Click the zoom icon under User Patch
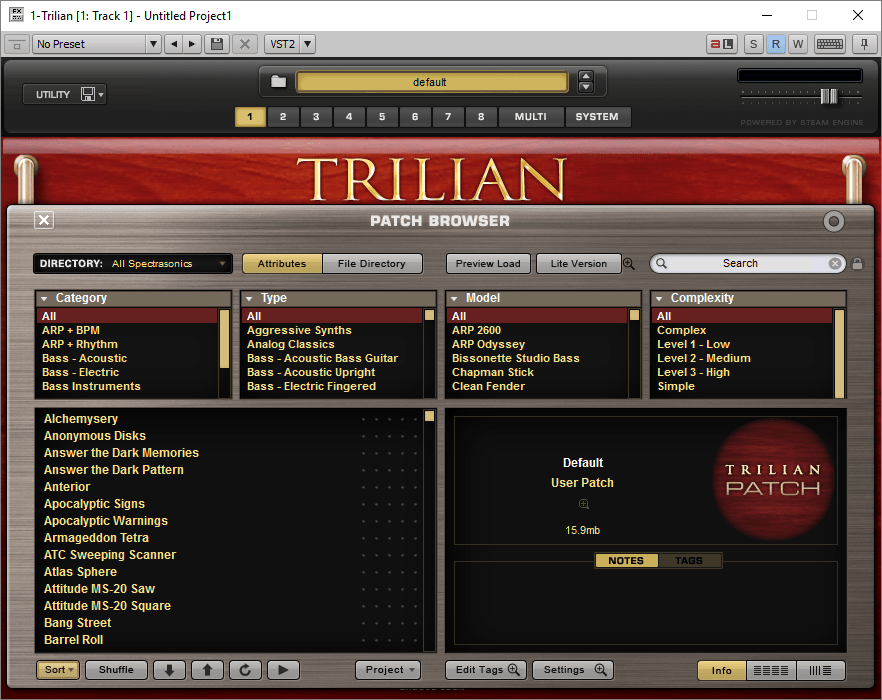This screenshot has height=700, width=882. (x=584, y=504)
